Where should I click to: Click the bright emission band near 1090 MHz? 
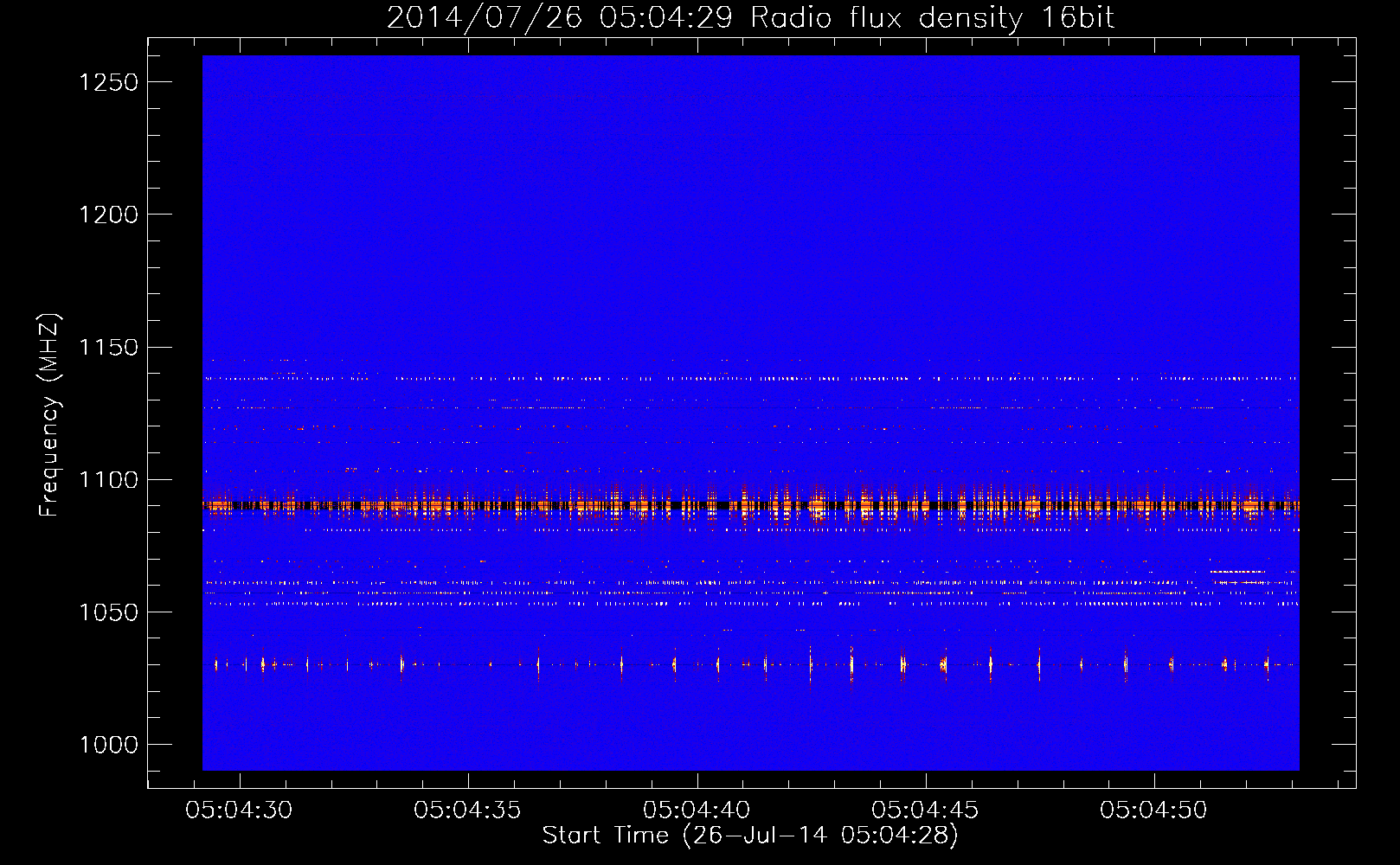tap(750, 505)
